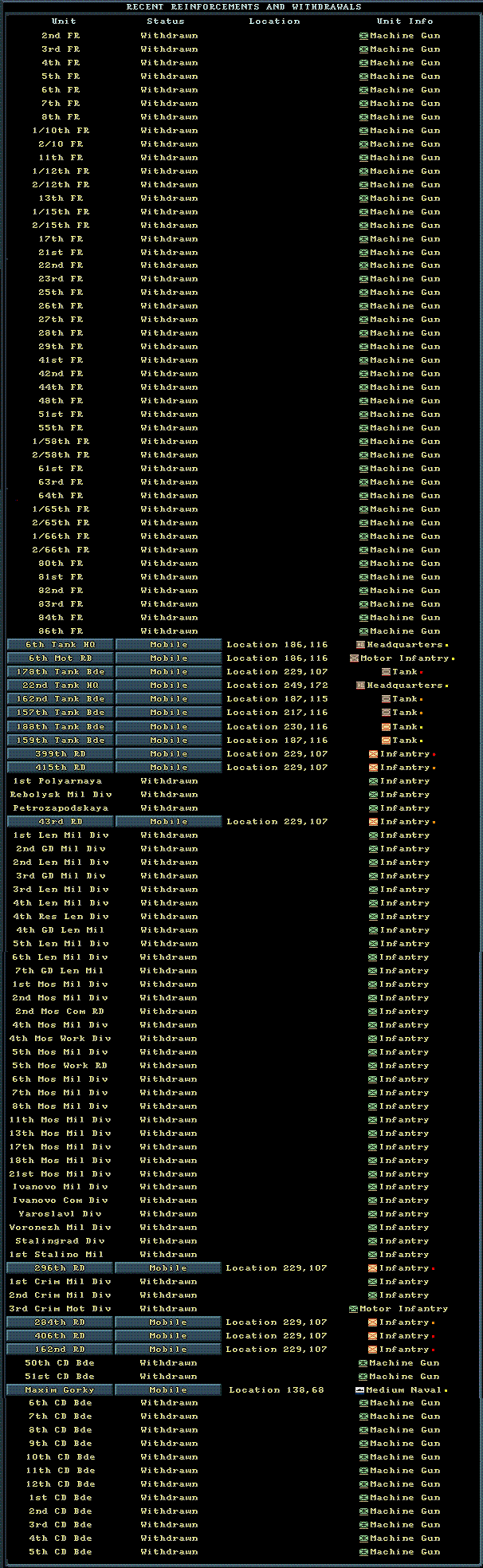Click location 217,116 of 157th Tank Bde
This screenshot has height=1568, width=483.
[277, 713]
